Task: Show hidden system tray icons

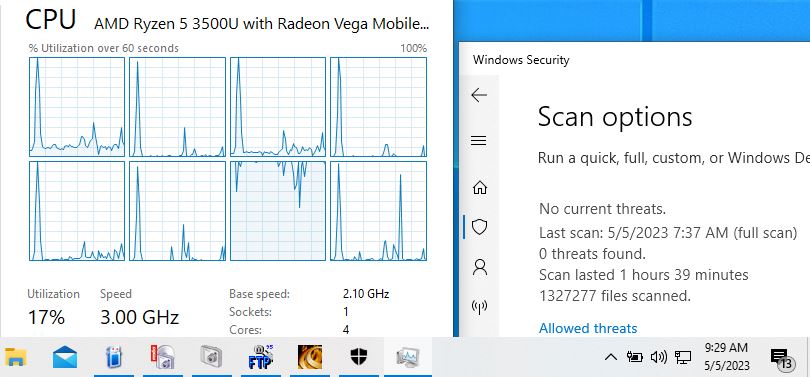Action: click(611, 357)
